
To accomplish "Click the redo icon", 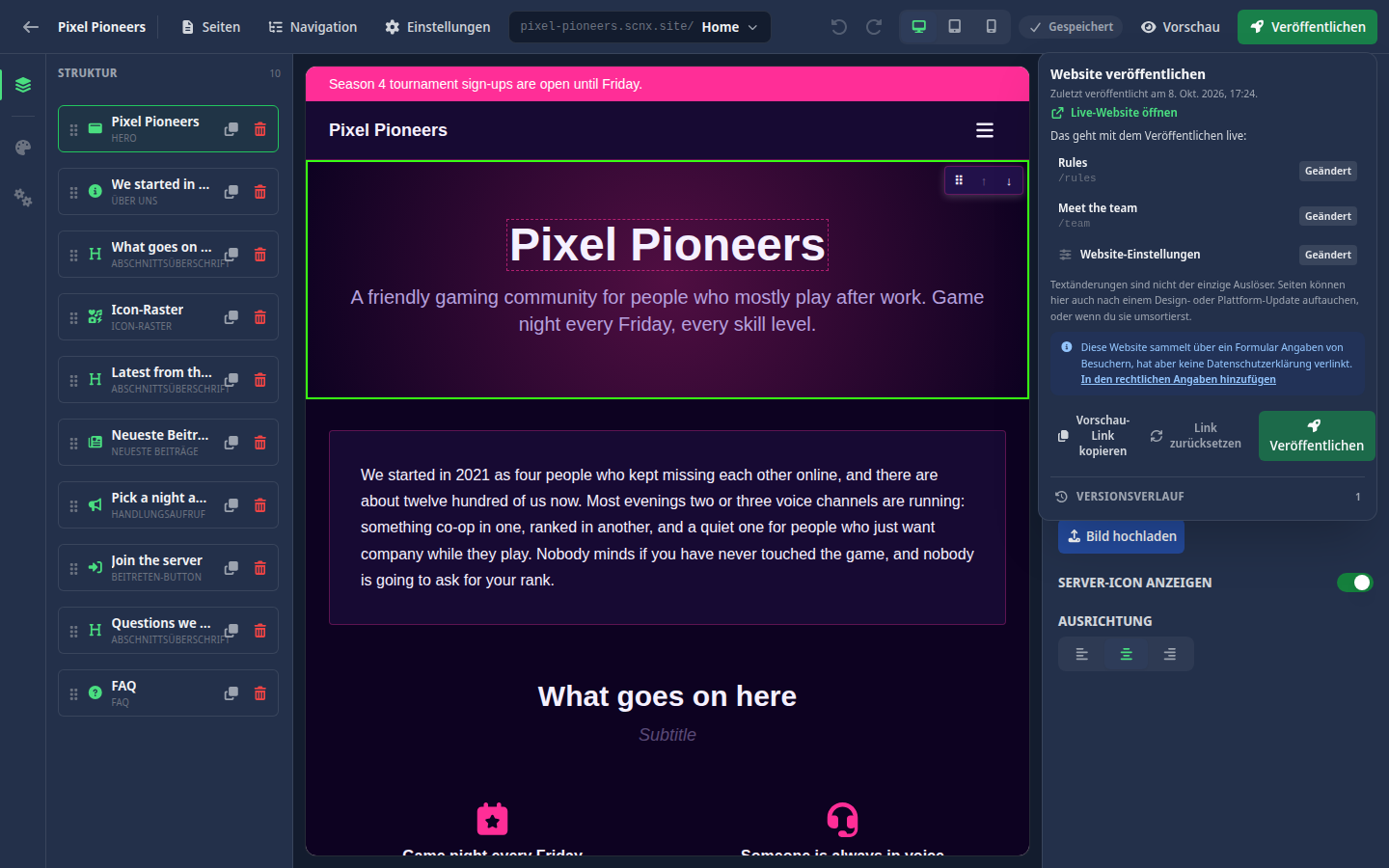I will pyautogui.click(x=874, y=27).
